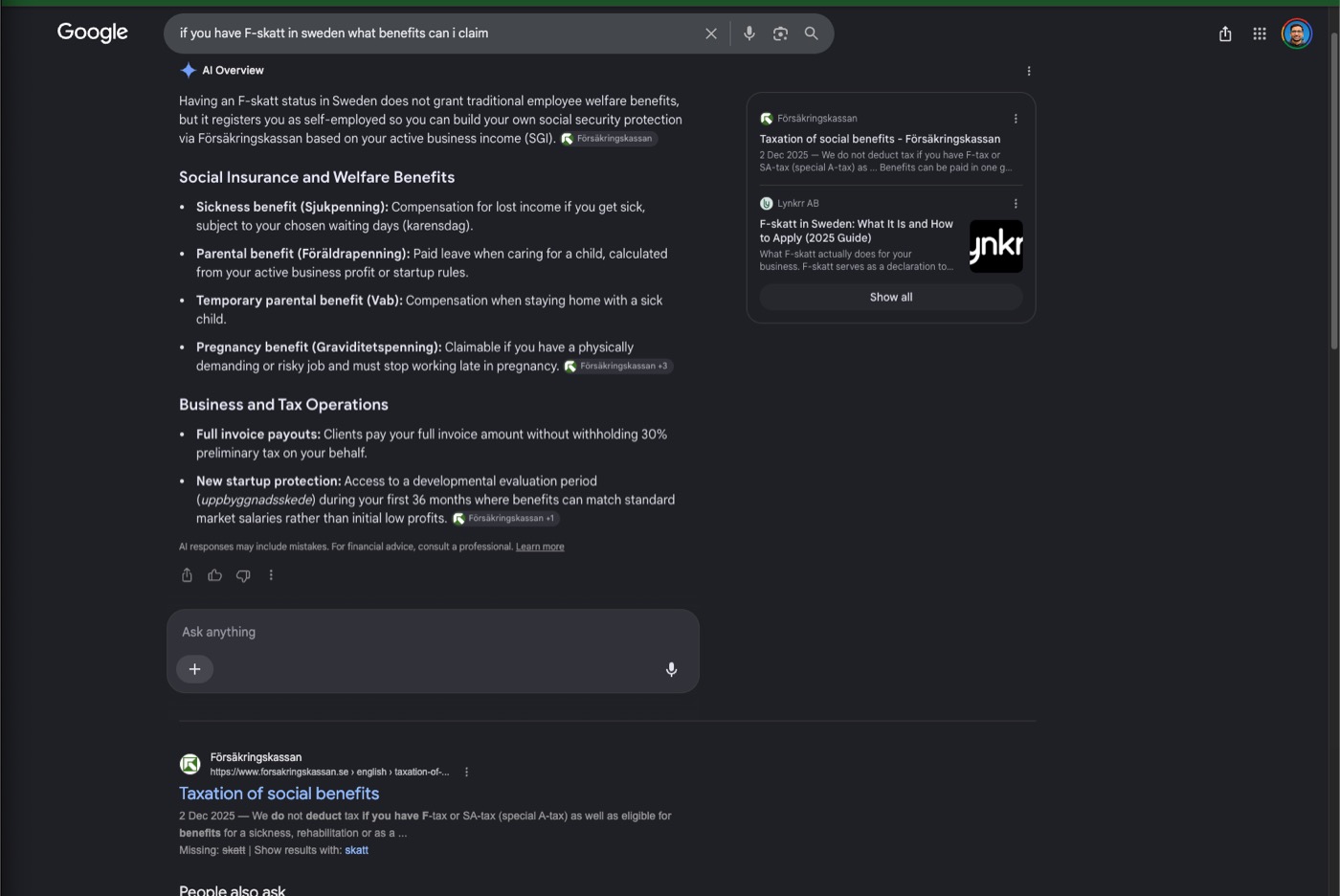Click Försäkringskassan citation chip after SGI sentence
This screenshot has height=896, width=1340.
(x=609, y=139)
